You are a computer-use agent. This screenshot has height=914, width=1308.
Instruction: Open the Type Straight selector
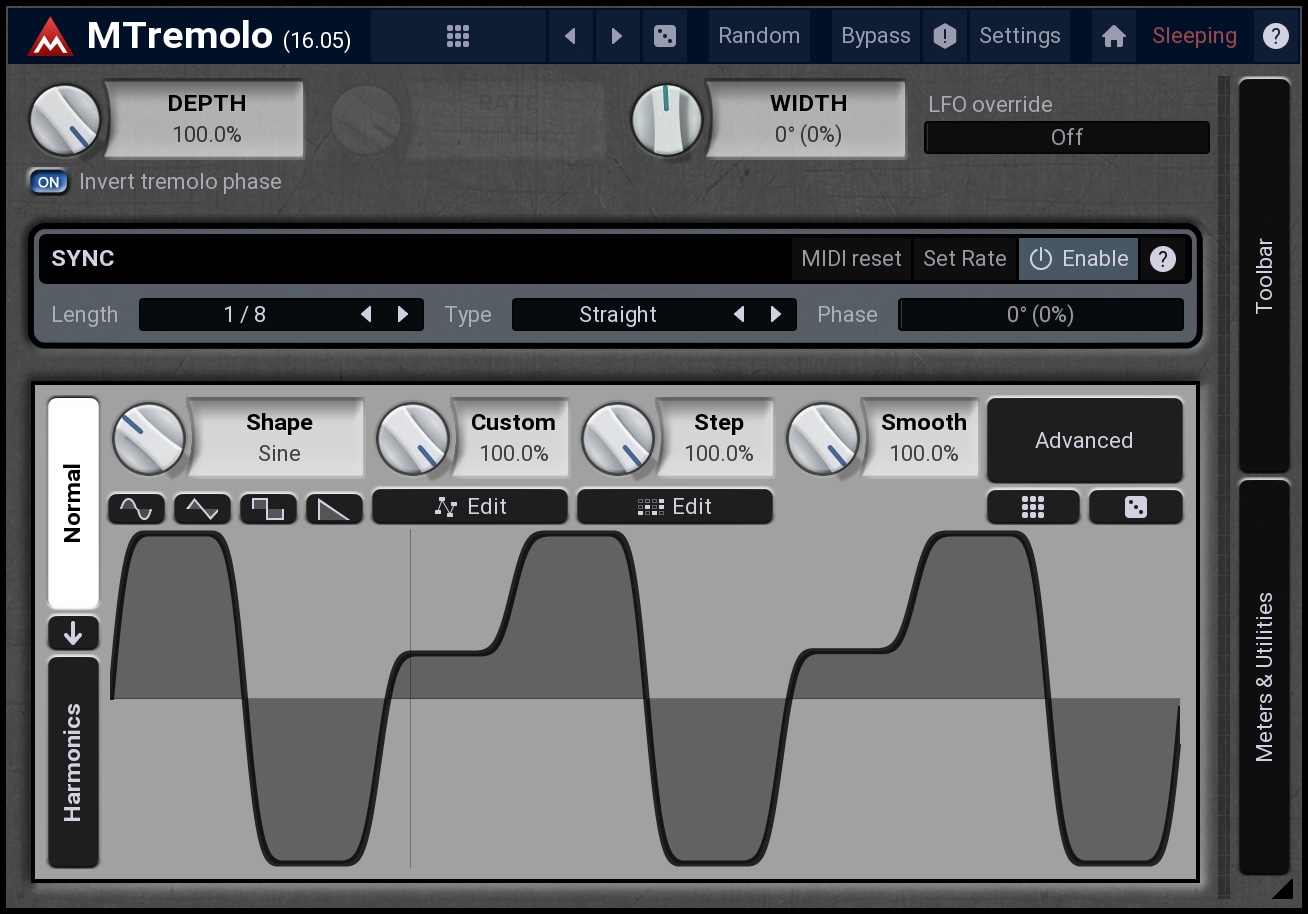click(654, 314)
